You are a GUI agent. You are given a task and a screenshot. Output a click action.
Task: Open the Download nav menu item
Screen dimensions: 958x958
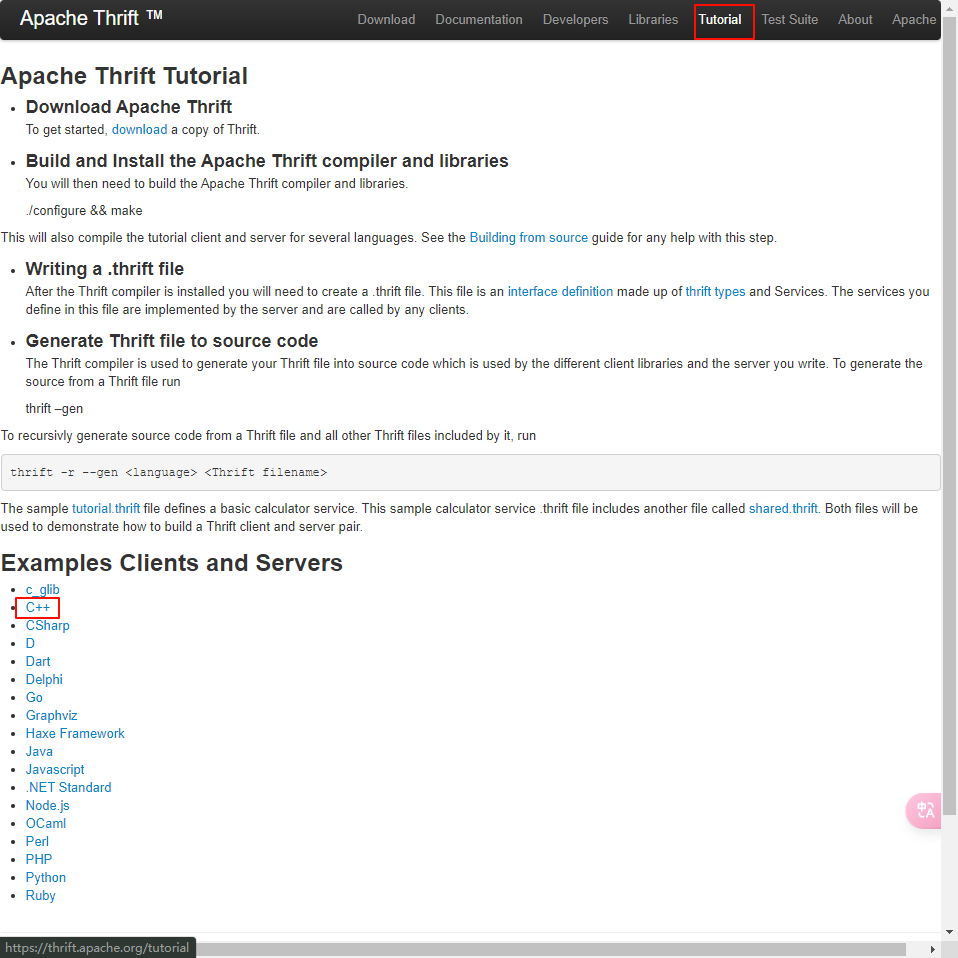386,20
